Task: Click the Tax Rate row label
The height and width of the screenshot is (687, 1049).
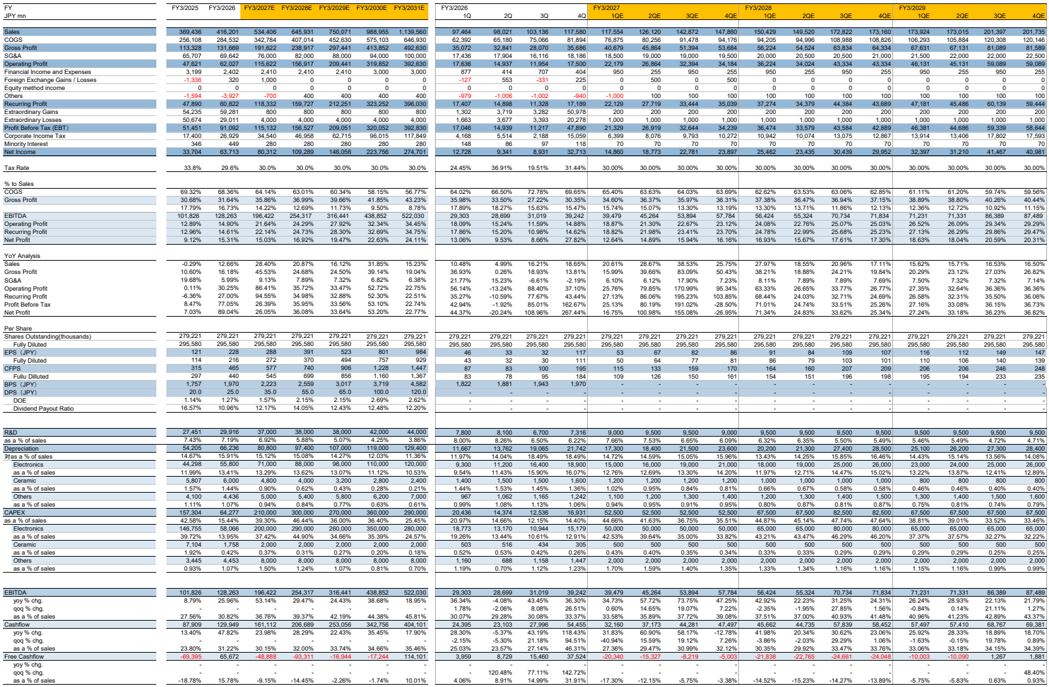Action: click(14, 168)
